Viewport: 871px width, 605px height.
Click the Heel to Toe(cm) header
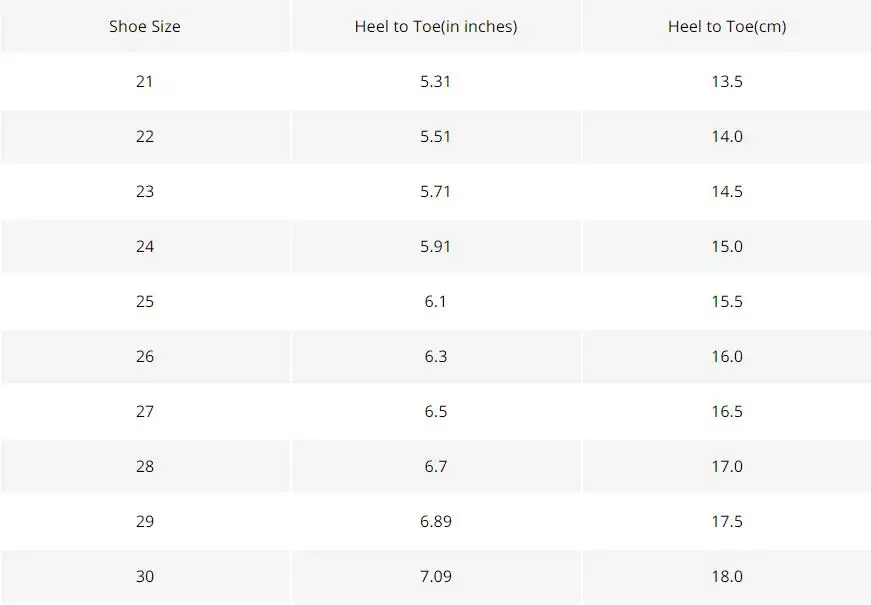[727, 27]
